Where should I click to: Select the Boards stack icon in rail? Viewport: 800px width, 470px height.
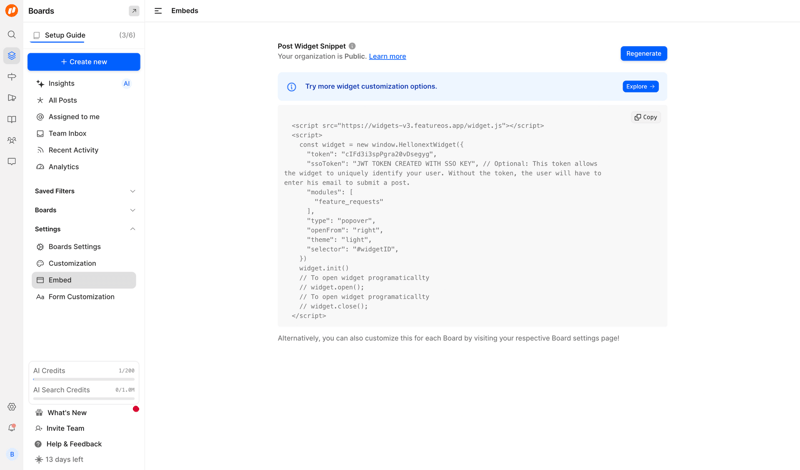[x=11, y=56]
